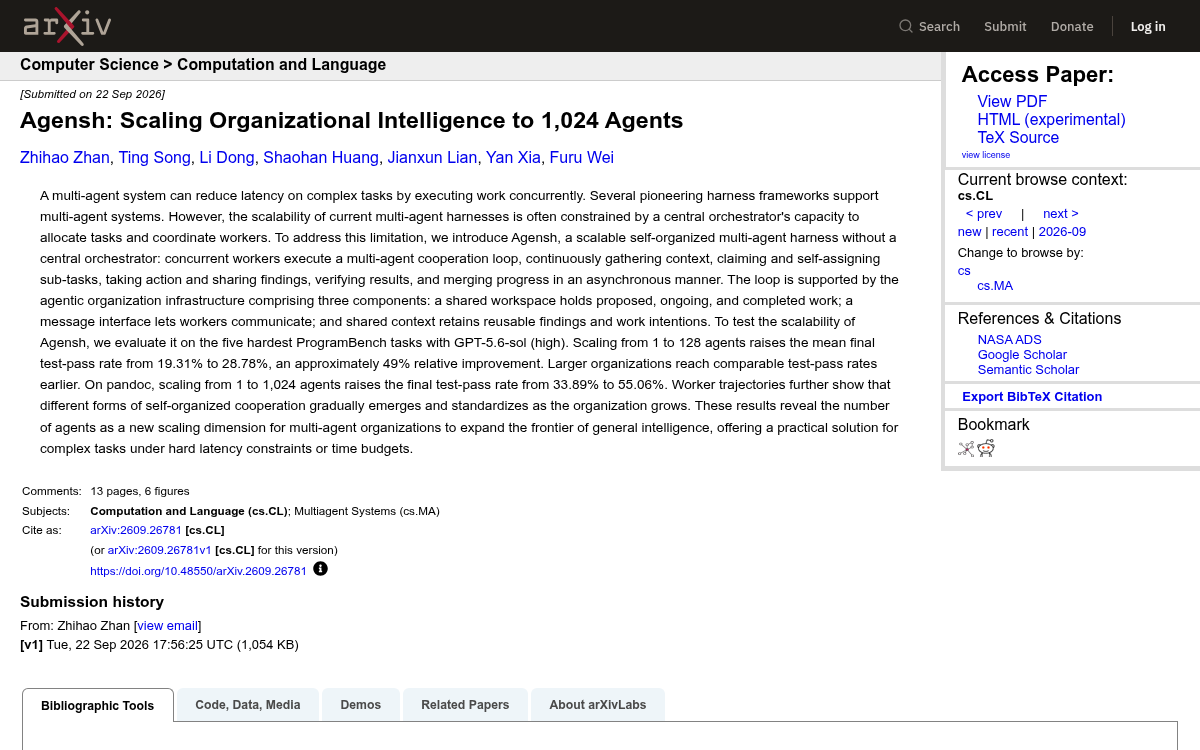This screenshot has height=750, width=1200.
Task: Open the View PDF link
Action: point(1012,101)
